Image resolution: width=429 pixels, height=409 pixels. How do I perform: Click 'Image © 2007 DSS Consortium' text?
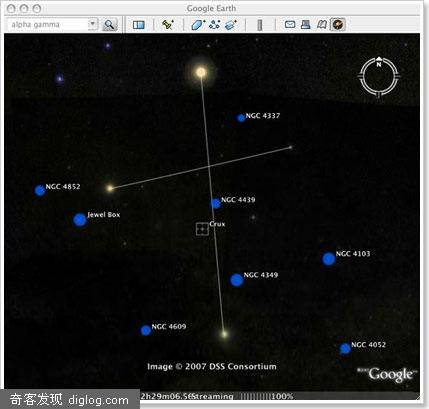[212, 367]
